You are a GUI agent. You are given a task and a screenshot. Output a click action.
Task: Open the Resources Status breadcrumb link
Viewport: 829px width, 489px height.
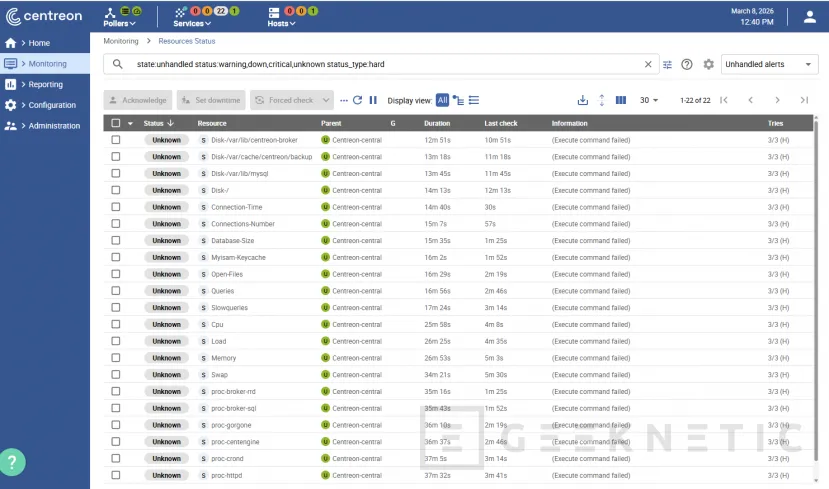187,41
